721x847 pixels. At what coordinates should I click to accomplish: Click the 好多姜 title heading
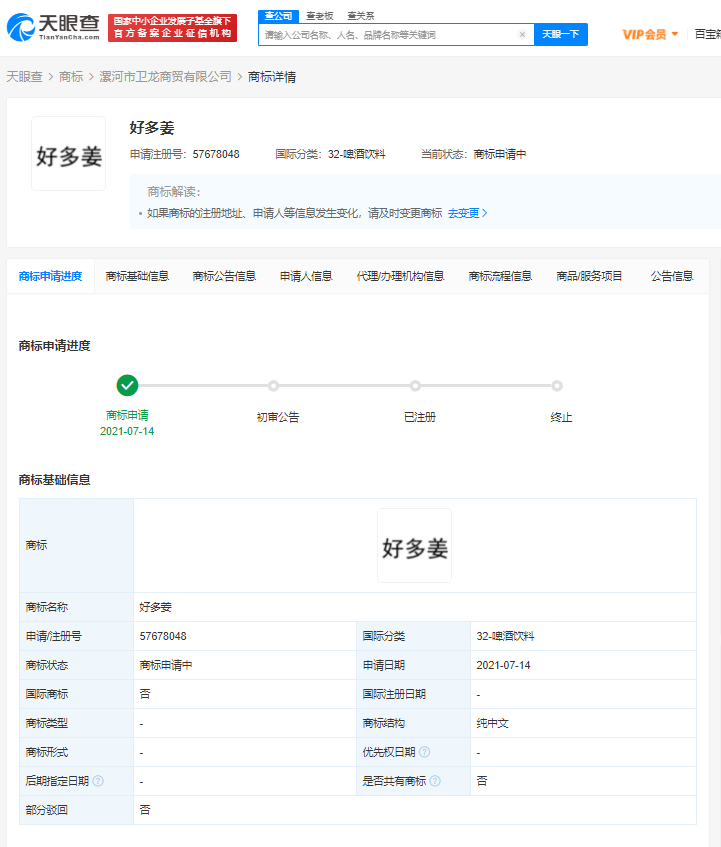[x=152, y=128]
